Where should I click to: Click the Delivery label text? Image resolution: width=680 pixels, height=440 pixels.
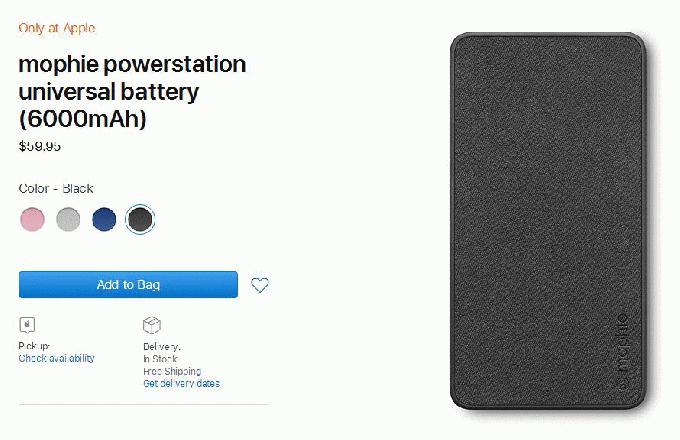coord(162,346)
